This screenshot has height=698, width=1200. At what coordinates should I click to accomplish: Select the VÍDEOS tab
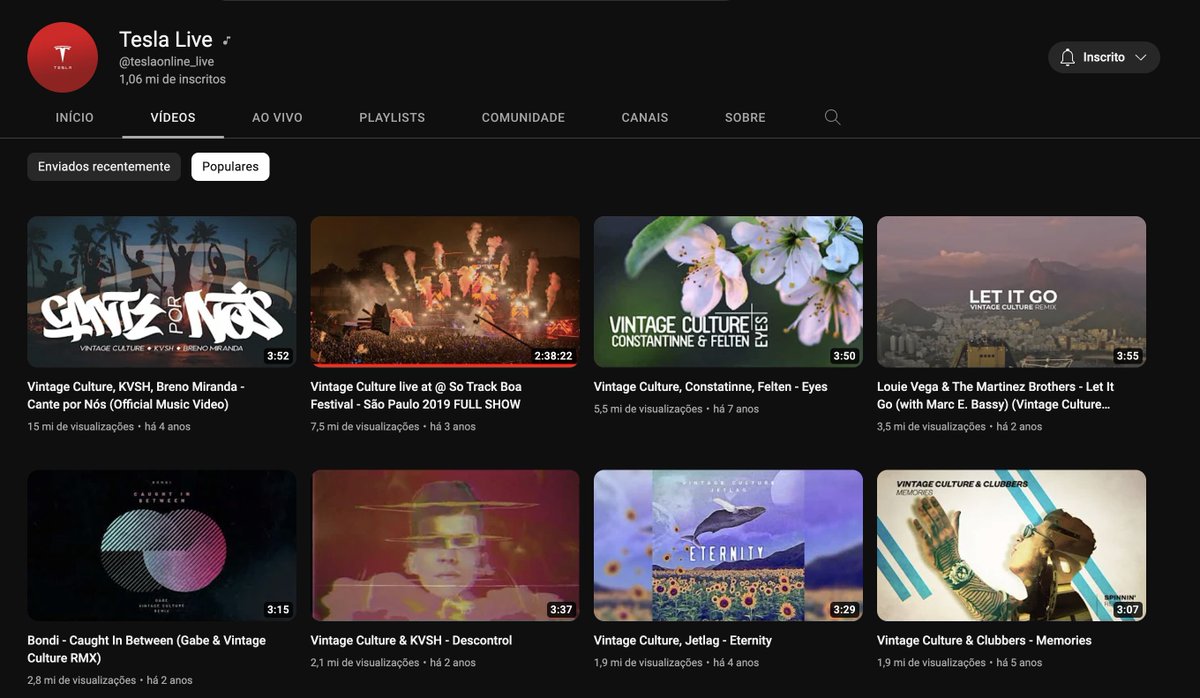click(x=173, y=117)
